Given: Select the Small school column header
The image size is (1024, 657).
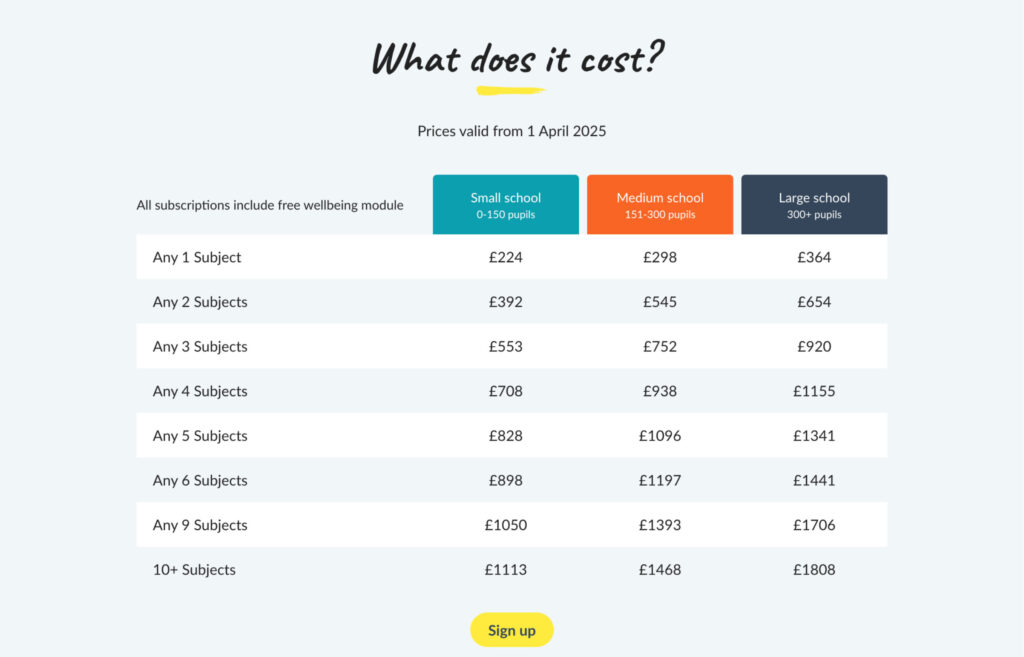Looking at the screenshot, I should (505, 204).
